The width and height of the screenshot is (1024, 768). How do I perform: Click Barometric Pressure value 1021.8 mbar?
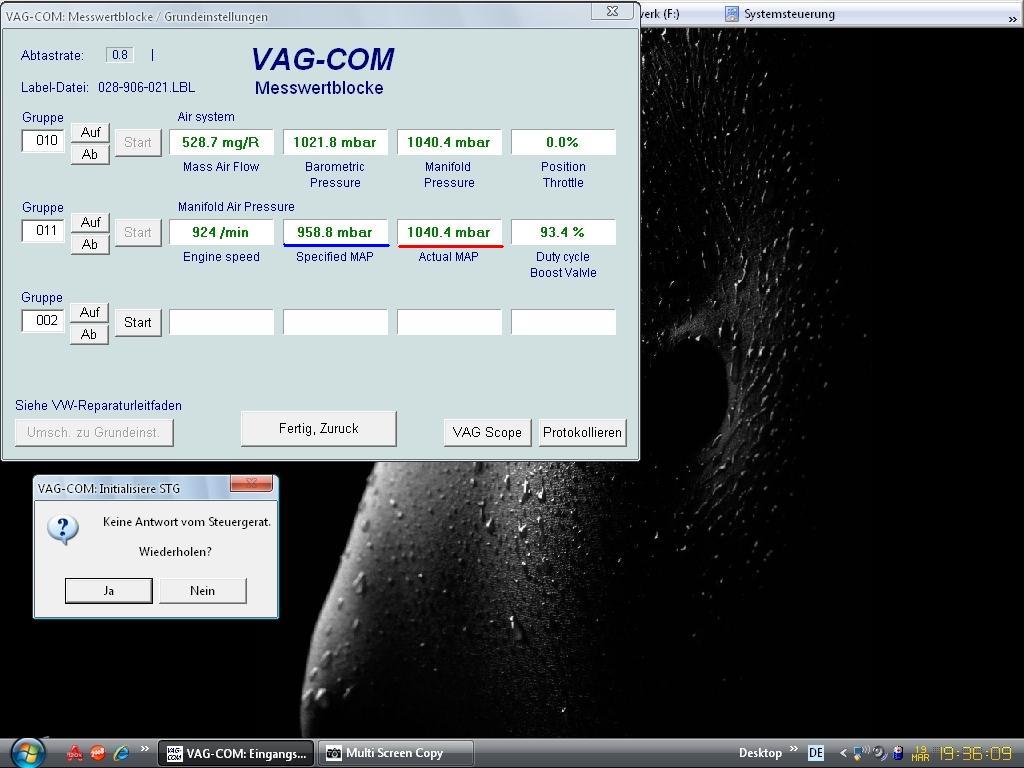coord(335,142)
